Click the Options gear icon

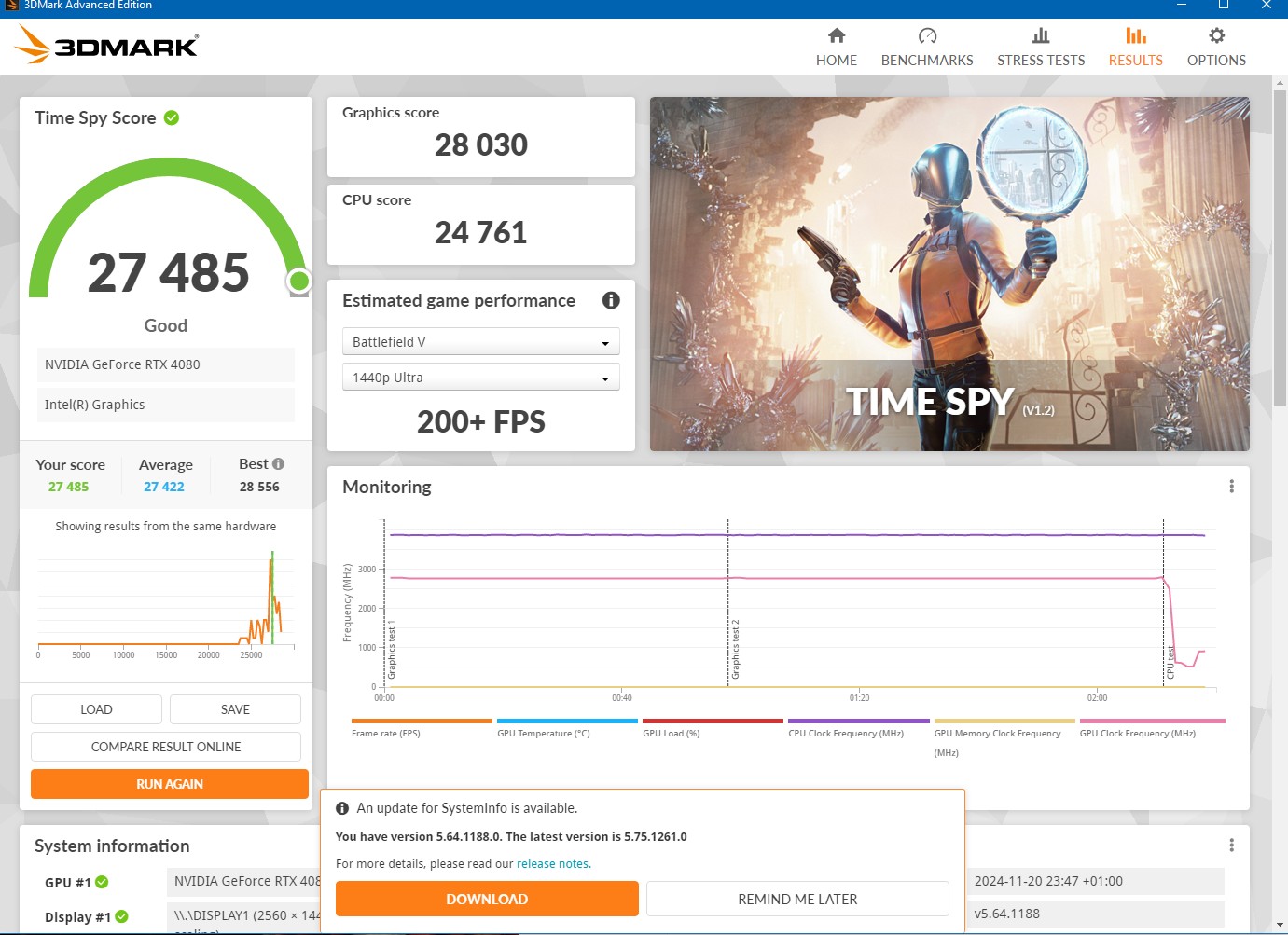pyautogui.click(x=1216, y=35)
